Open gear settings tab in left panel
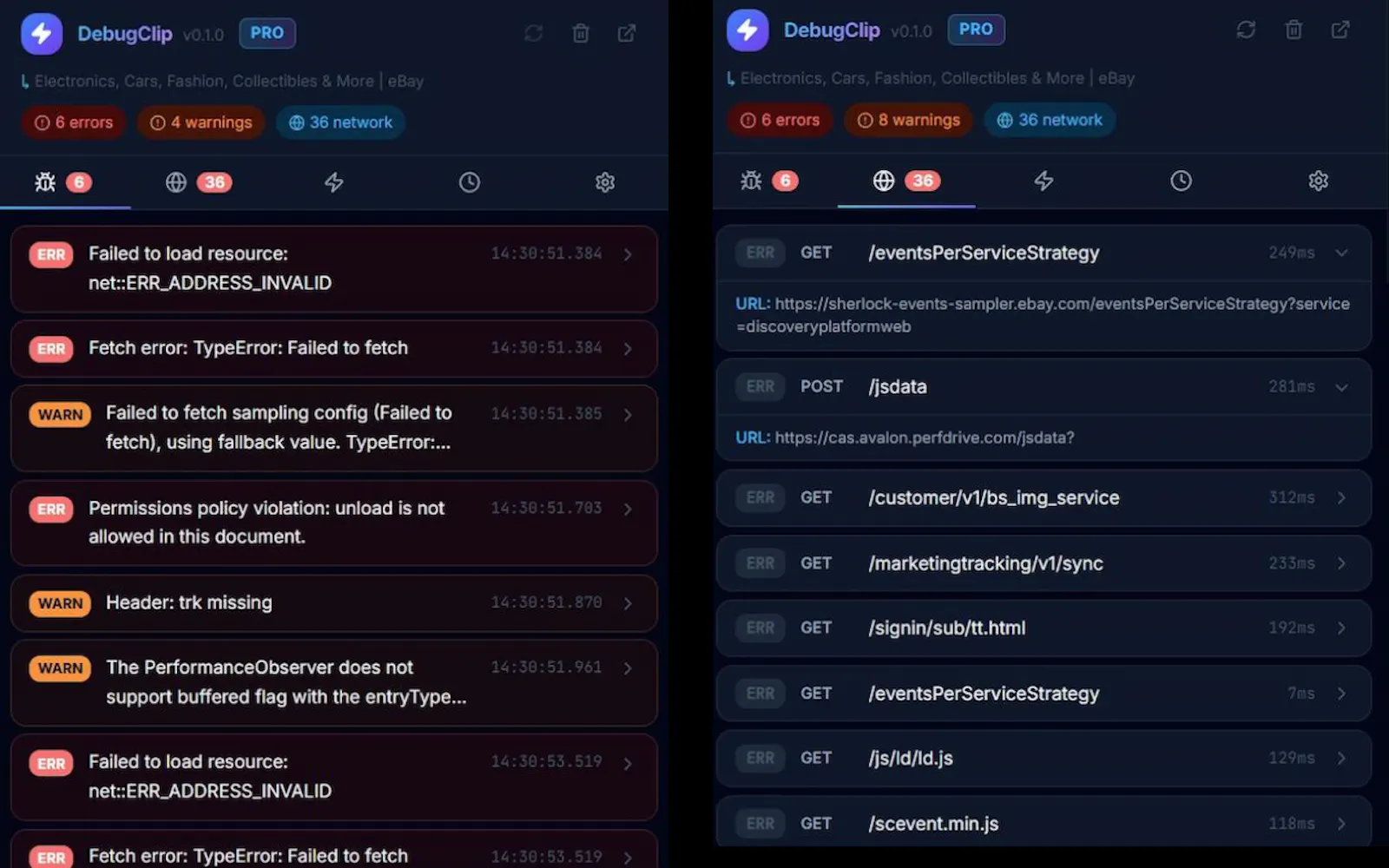1389x868 pixels. 605,182
